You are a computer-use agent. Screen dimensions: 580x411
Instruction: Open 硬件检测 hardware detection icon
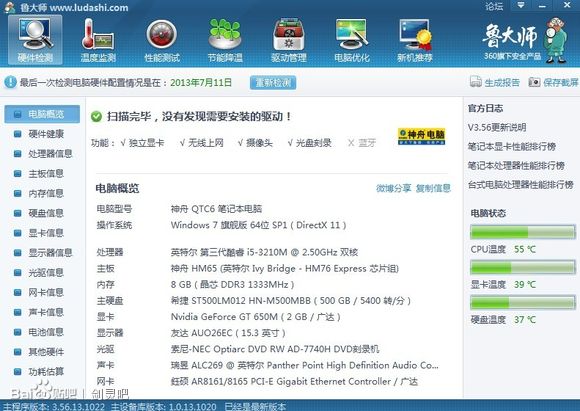(35, 40)
